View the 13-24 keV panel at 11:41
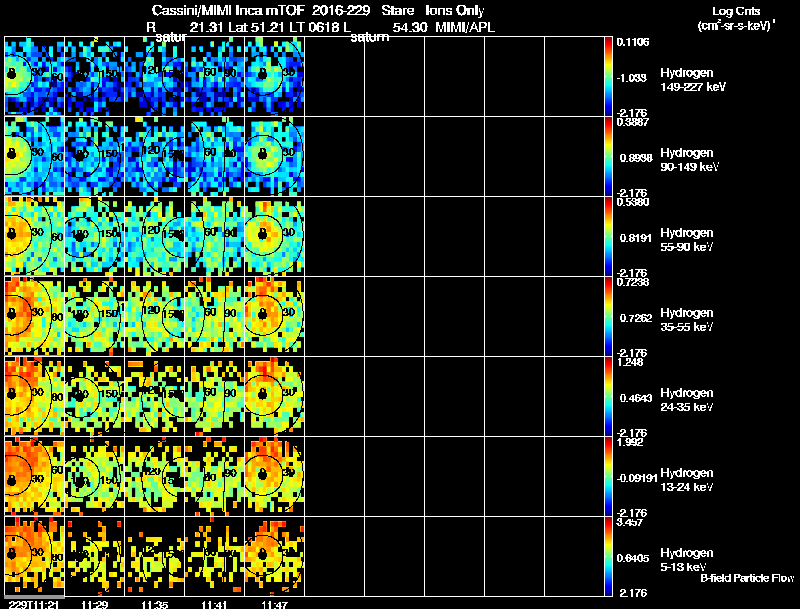The image size is (800, 609). pos(215,476)
